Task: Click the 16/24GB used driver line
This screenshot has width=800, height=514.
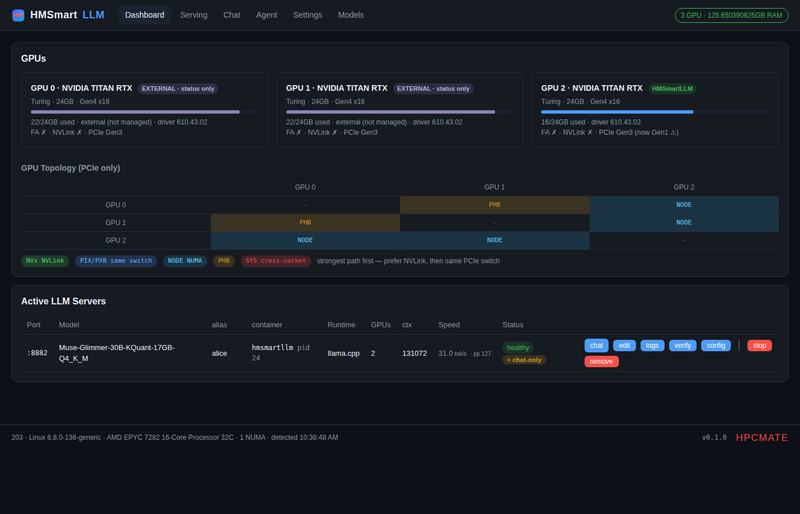Action: [x=591, y=123]
